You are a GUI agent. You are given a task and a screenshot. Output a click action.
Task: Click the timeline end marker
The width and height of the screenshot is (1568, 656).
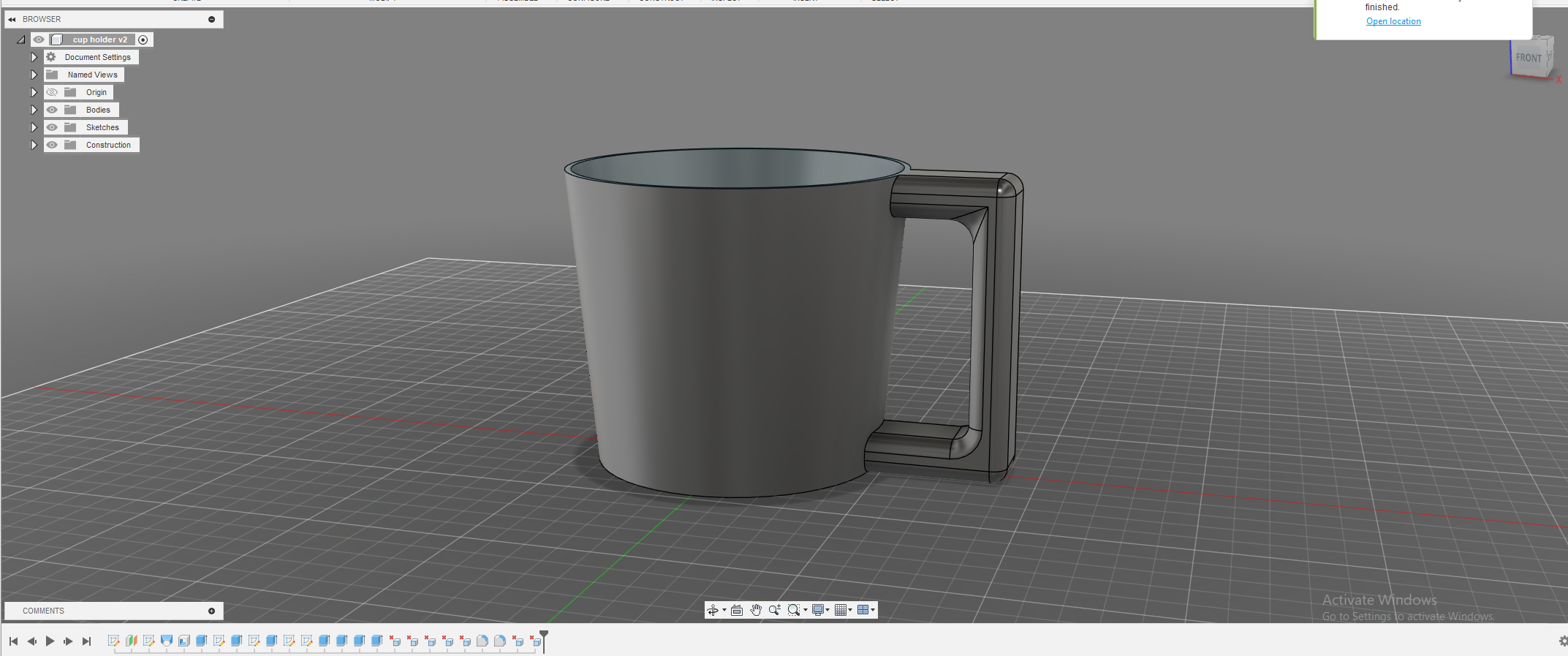(x=544, y=641)
